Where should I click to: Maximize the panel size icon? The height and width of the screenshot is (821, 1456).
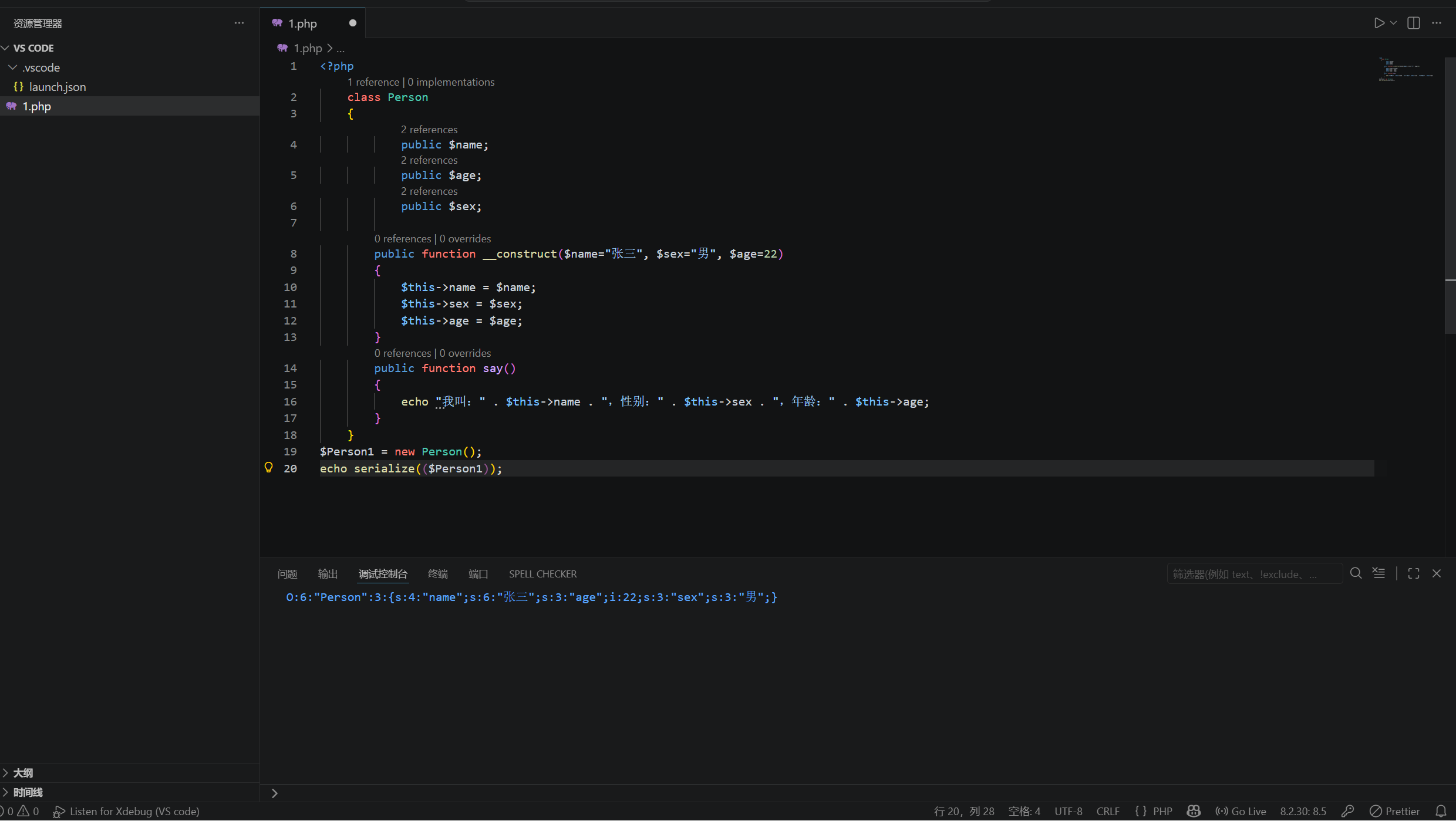click(x=1414, y=573)
